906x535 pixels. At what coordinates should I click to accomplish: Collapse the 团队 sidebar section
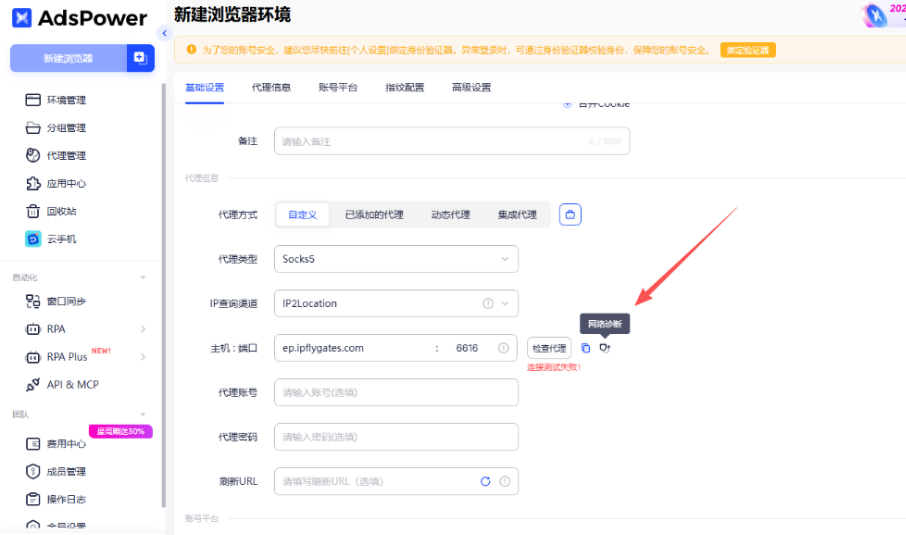[143, 414]
